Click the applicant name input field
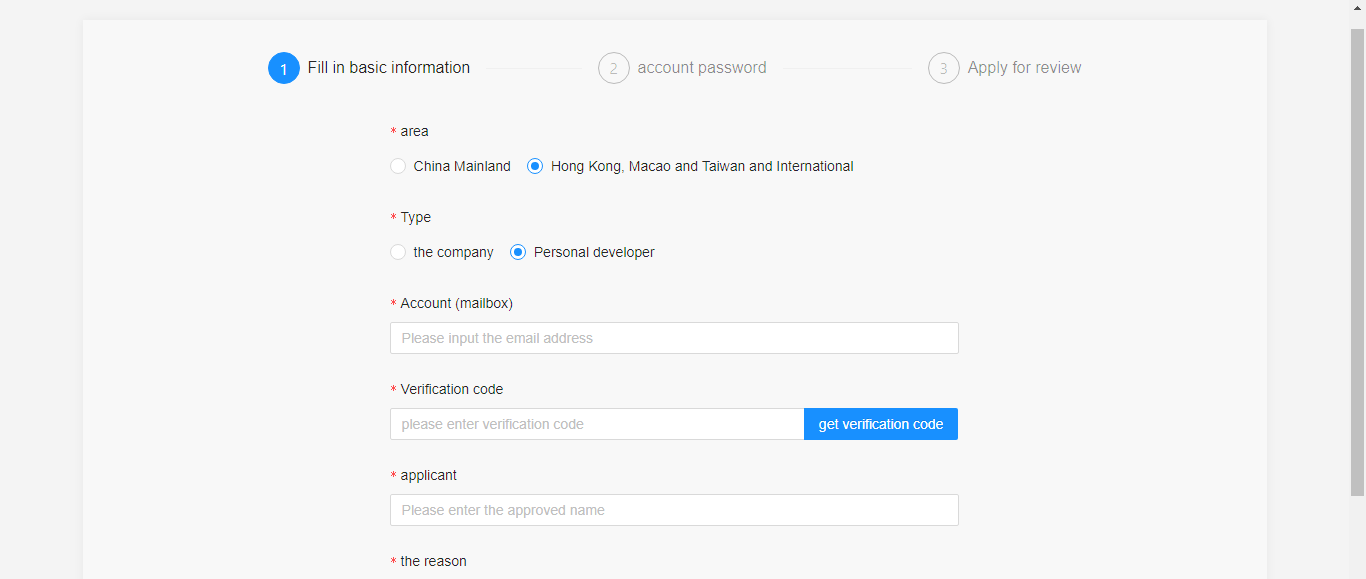 (x=674, y=510)
